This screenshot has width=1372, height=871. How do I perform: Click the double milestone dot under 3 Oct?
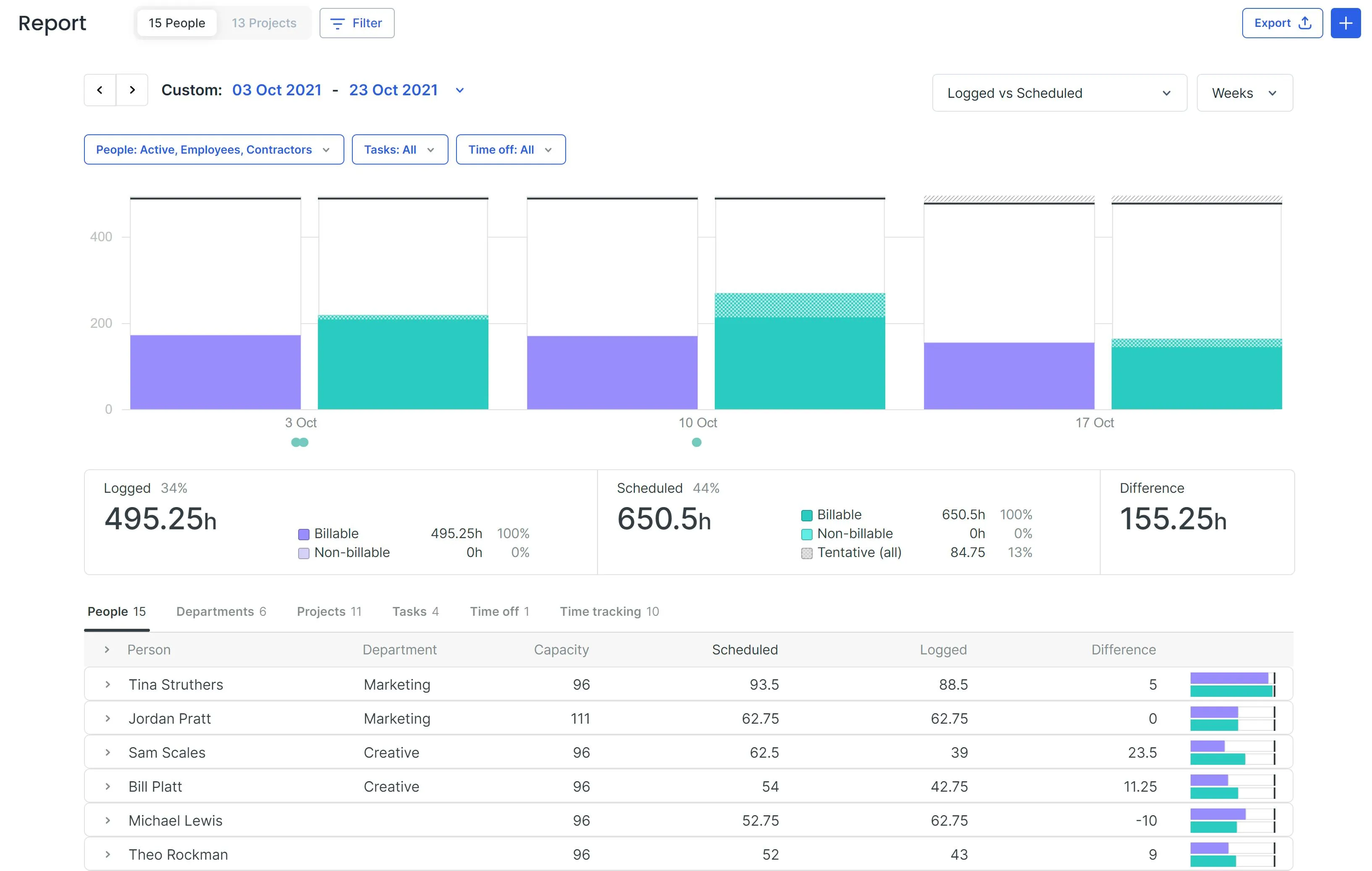coord(300,442)
